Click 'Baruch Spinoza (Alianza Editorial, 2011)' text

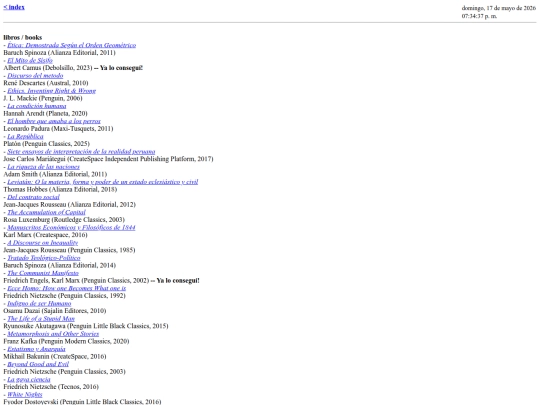pyautogui.click(x=59, y=53)
